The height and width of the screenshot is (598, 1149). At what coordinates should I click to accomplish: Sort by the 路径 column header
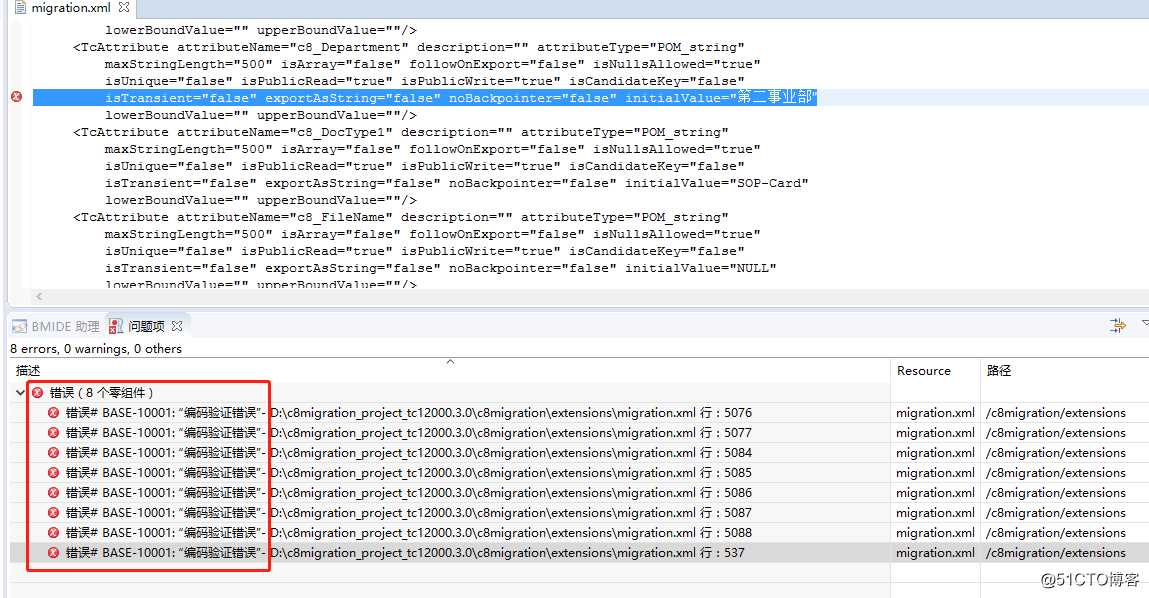[x=999, y=371]
